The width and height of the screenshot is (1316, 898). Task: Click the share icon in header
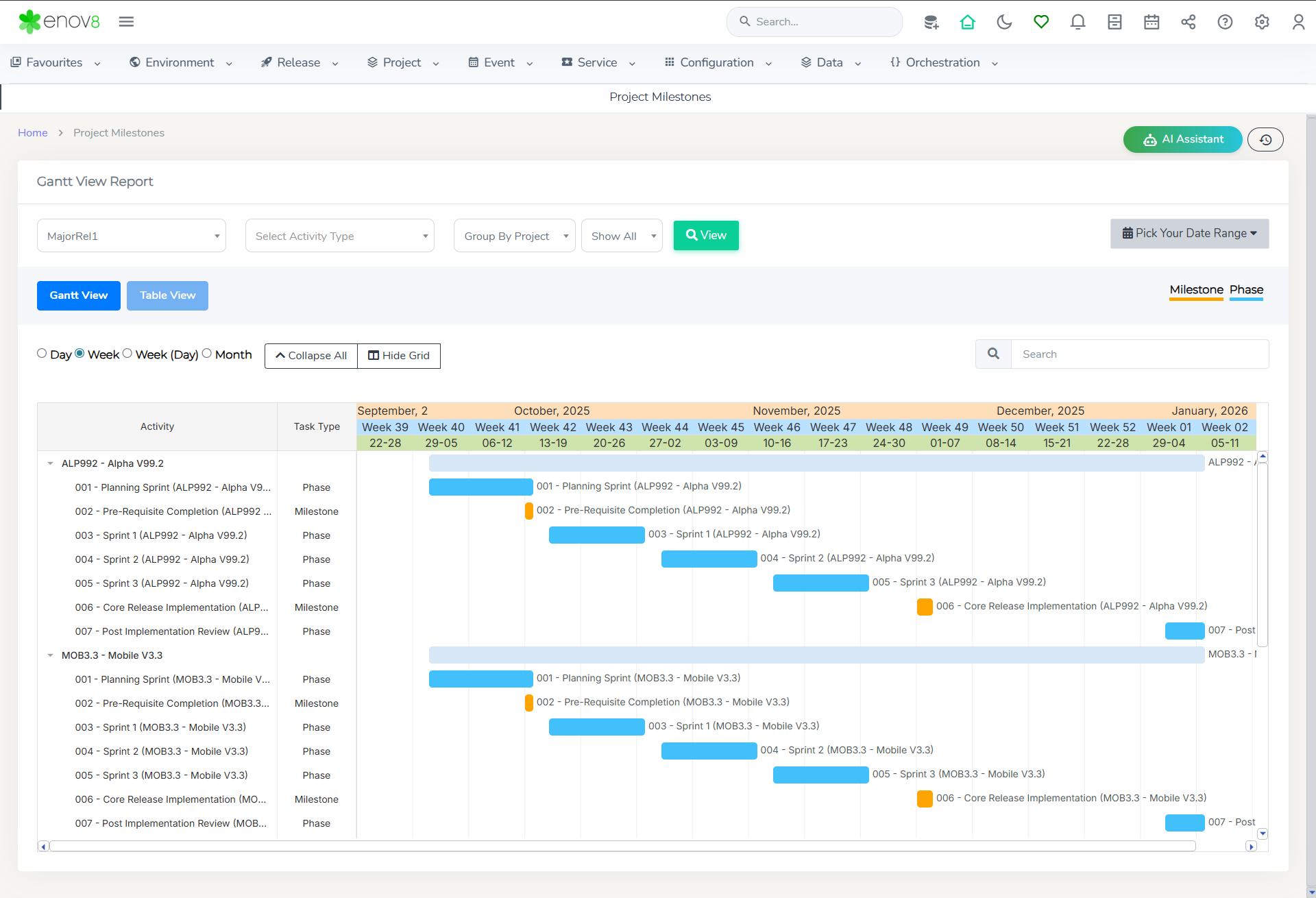(1188, 22)
